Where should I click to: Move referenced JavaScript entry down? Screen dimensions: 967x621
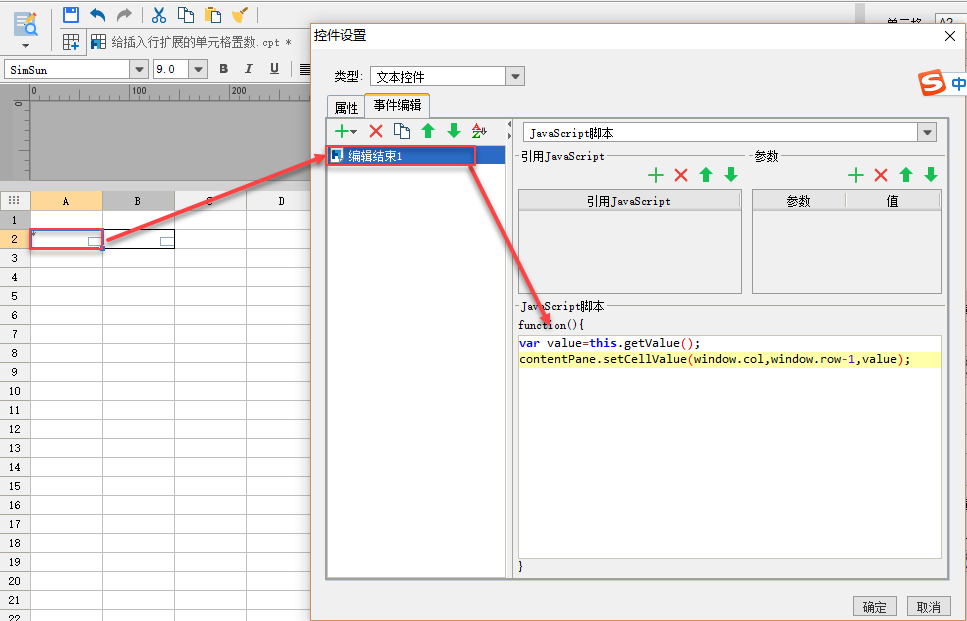(x=731, y=175)
